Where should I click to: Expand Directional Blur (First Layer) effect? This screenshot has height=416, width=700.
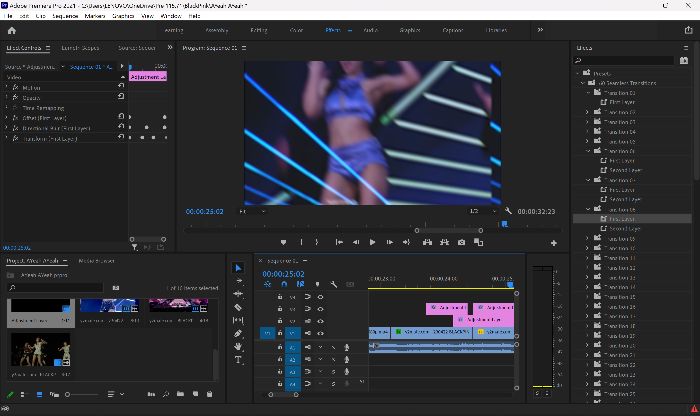6,128
